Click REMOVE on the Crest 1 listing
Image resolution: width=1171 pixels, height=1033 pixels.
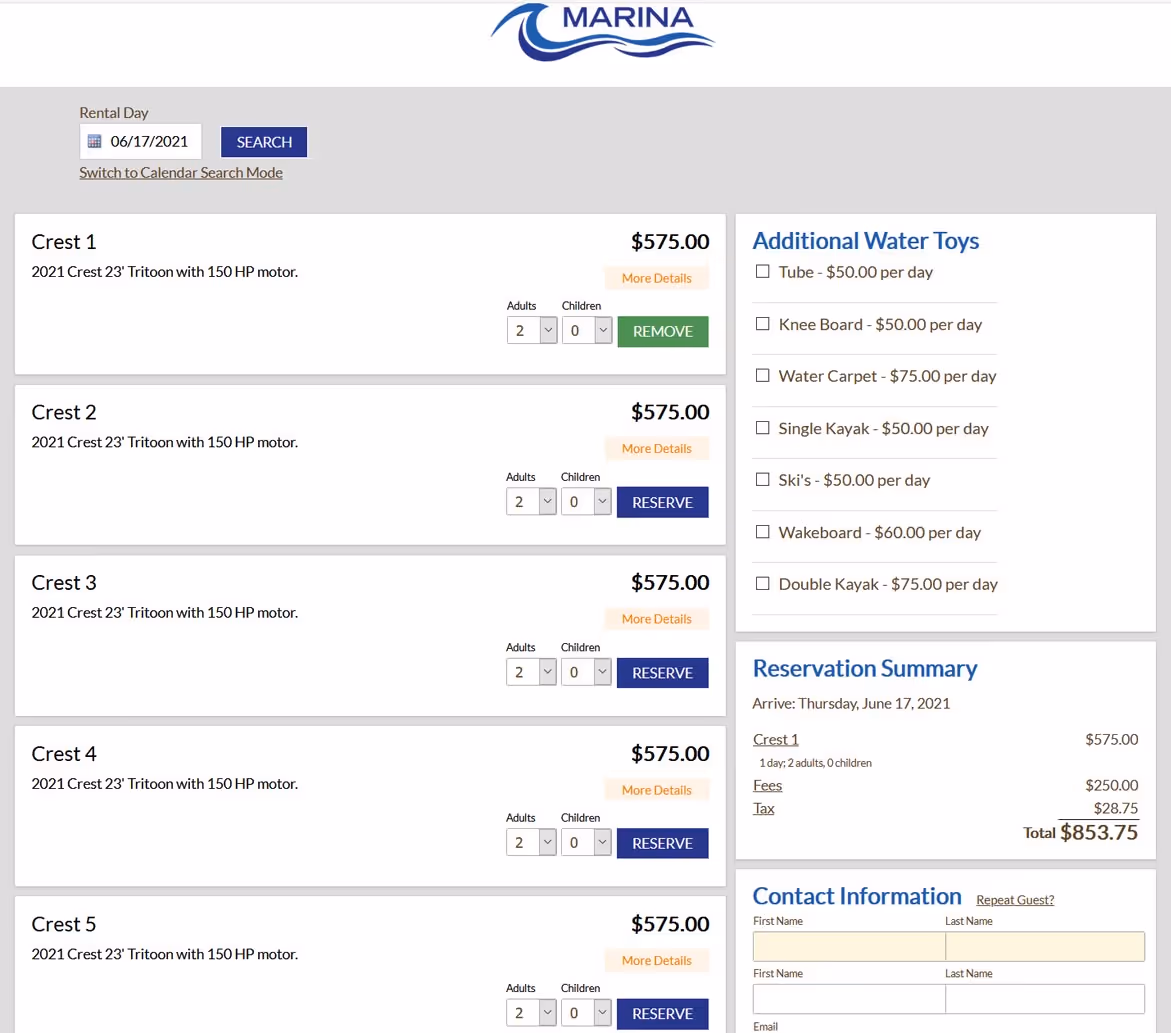point(662,330)
